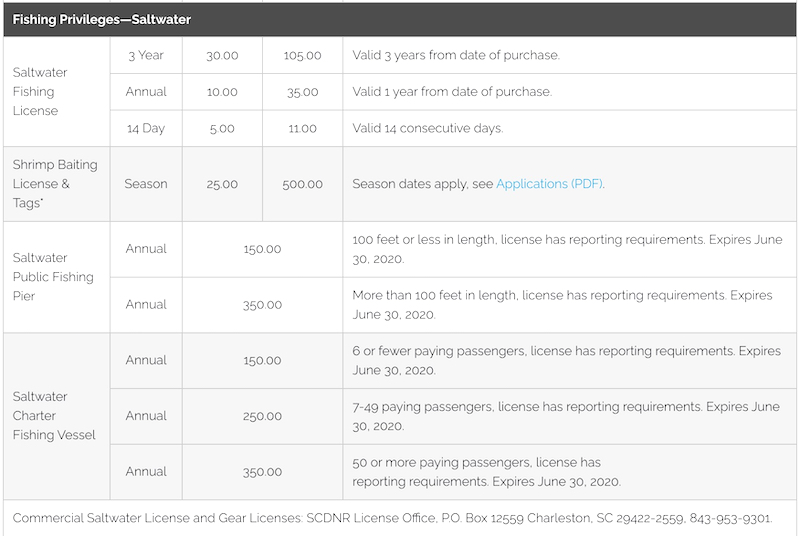Click the 30.00 price cell
This screenshot has width=800, height=536.
point(222,55)
